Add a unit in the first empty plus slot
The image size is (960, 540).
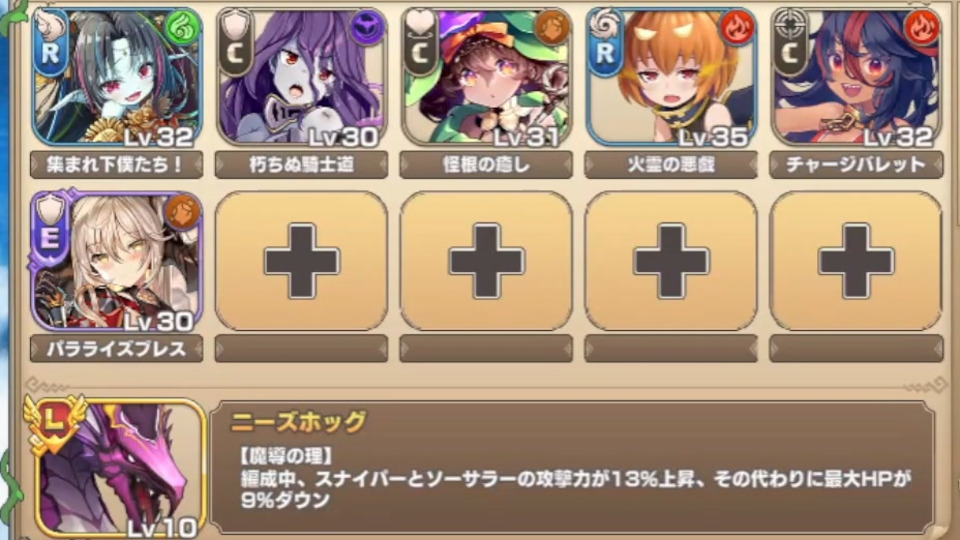point(301,261)
